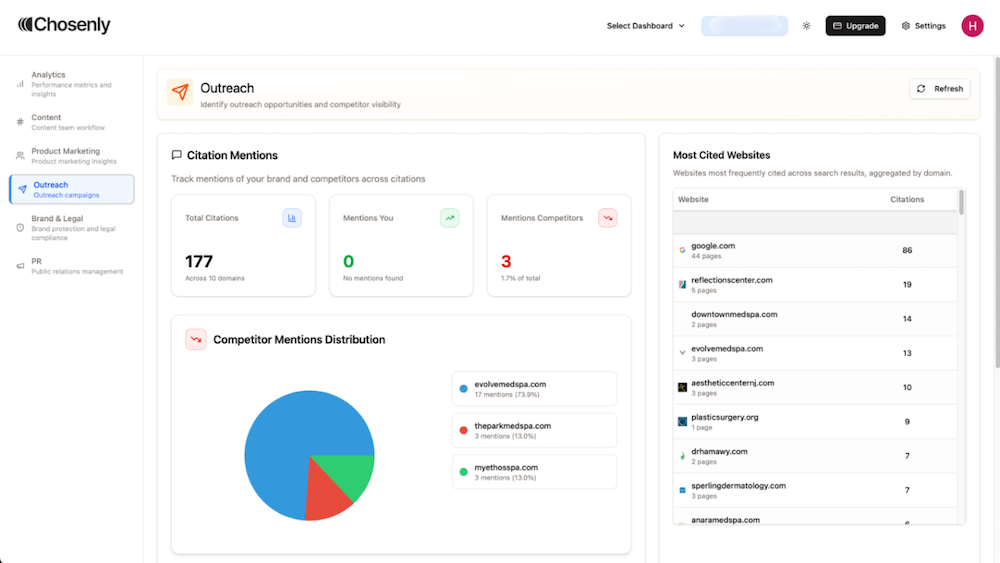Viewport: 1000px width, 563px height.
Task: Click the sperlingdermatology.com favicon
Action: (x=682, y=490)
